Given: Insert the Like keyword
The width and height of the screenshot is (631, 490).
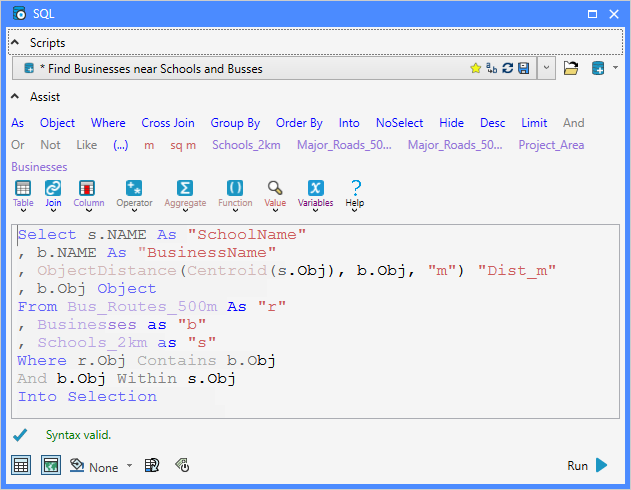Looking at the screenshot, I should pos(87,145).
